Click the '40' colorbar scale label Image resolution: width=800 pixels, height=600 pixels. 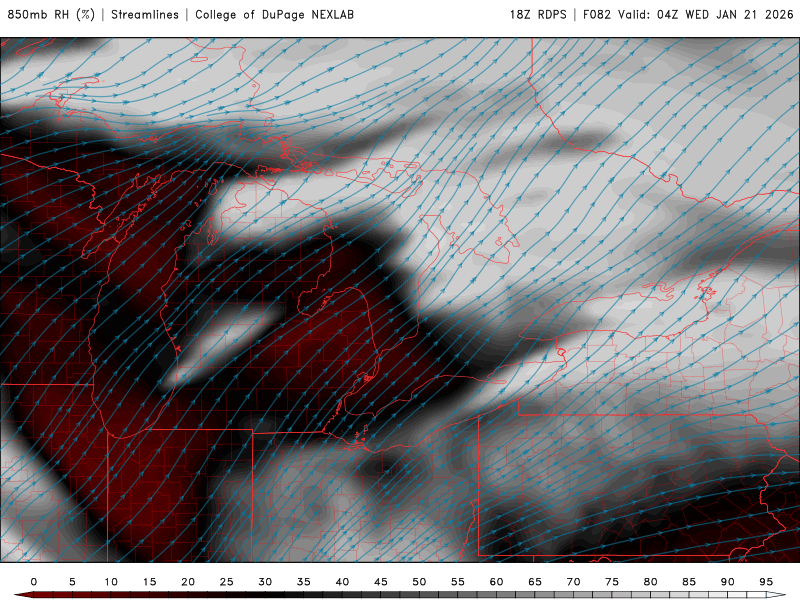(342, 582)
